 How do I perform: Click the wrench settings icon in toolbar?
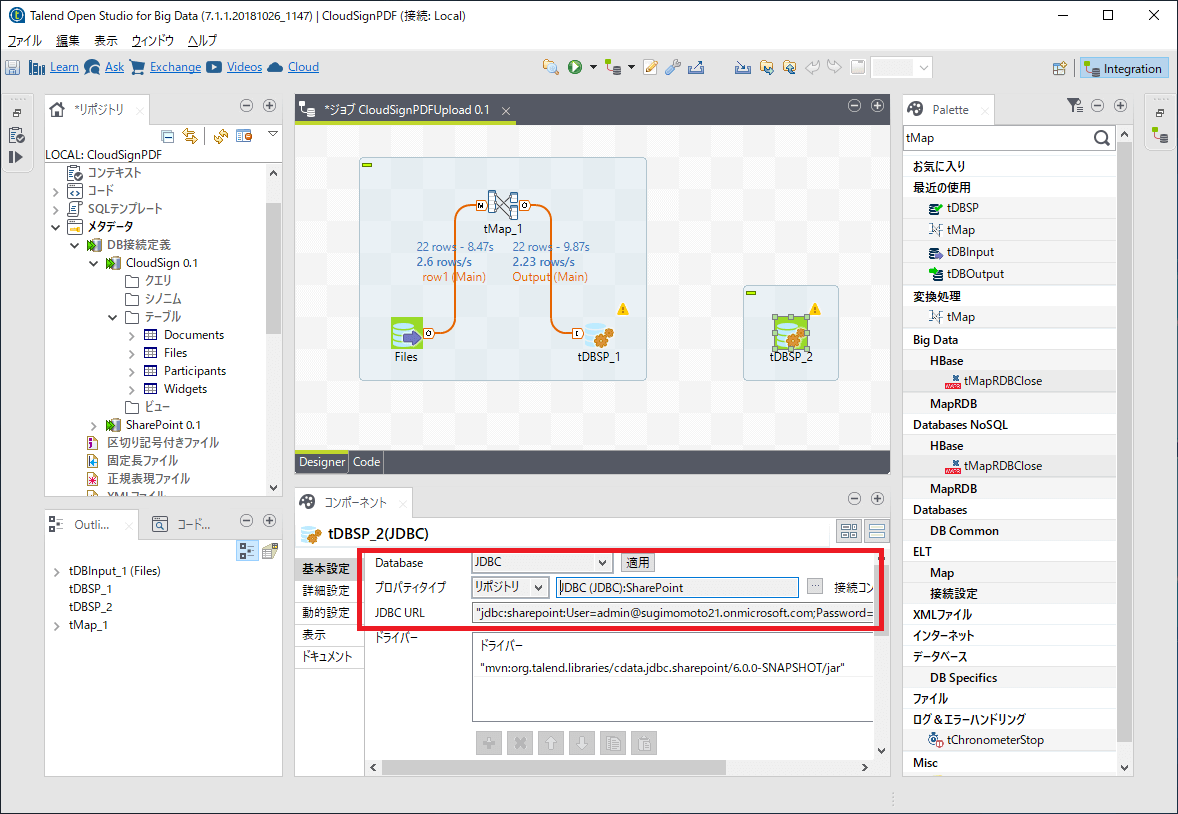(x=672, y=68)
